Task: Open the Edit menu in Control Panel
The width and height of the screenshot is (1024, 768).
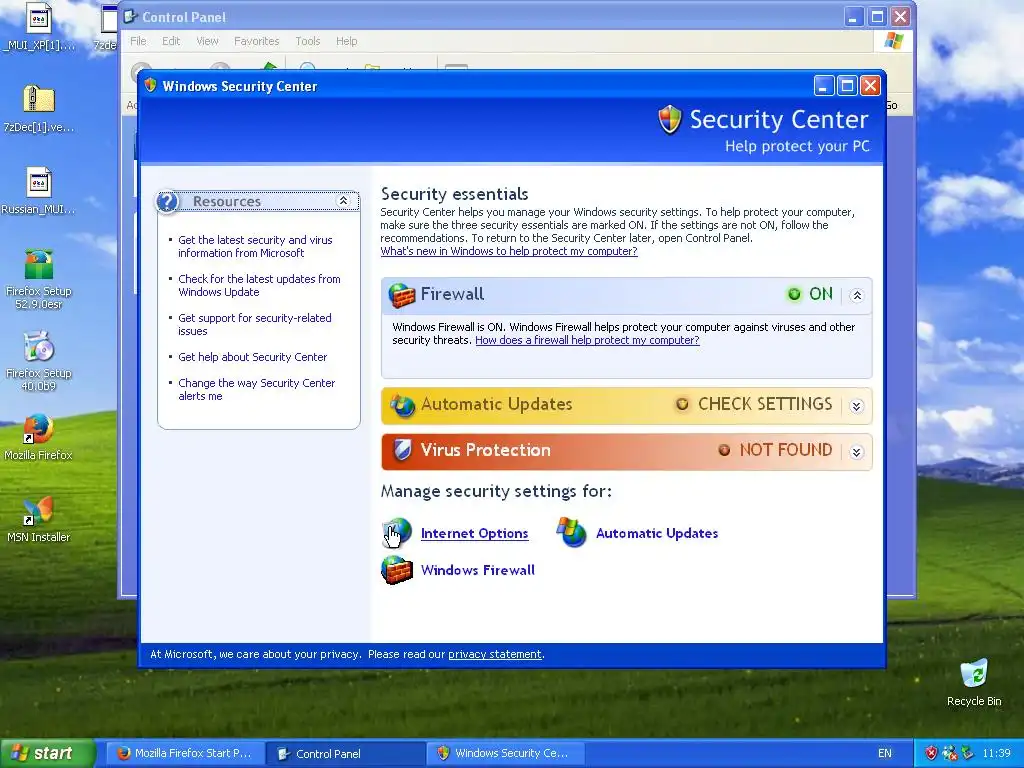Action: [171, 41]
